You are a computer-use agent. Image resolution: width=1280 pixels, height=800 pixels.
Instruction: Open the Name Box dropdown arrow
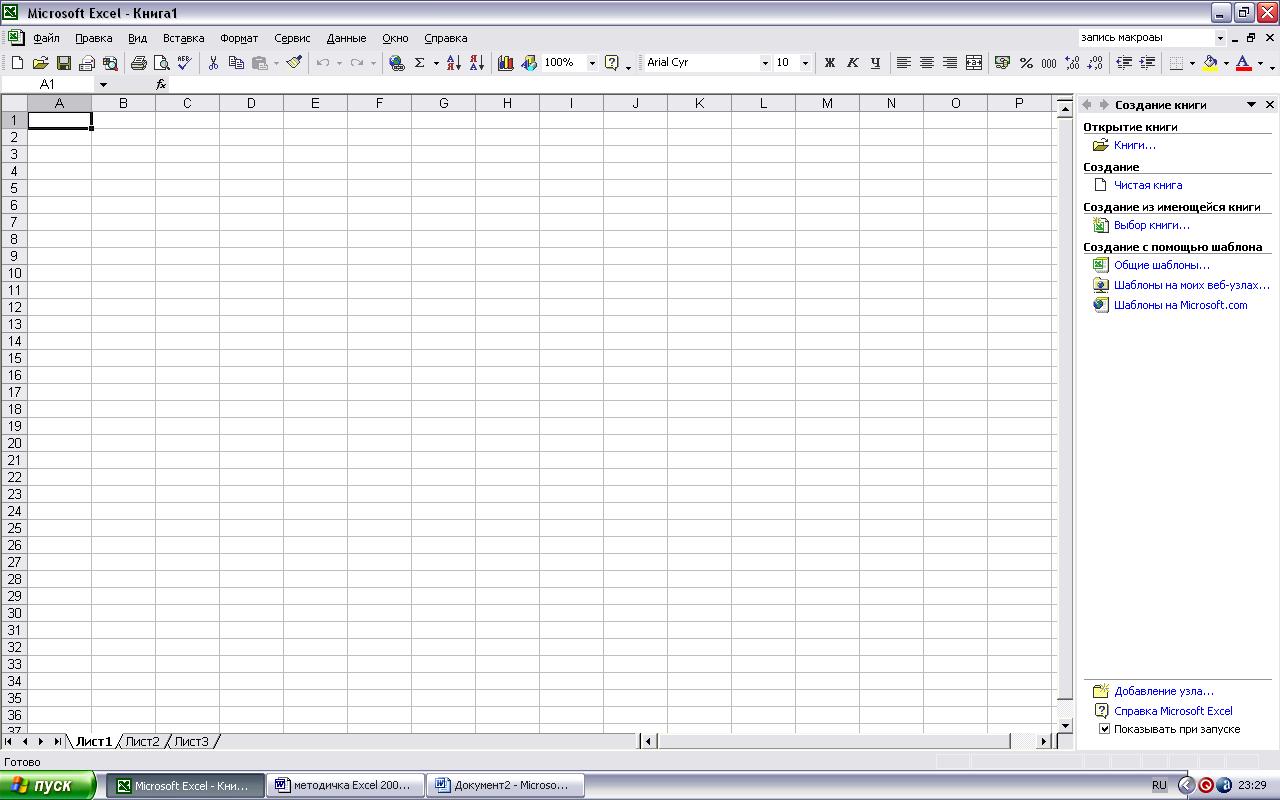102,84
